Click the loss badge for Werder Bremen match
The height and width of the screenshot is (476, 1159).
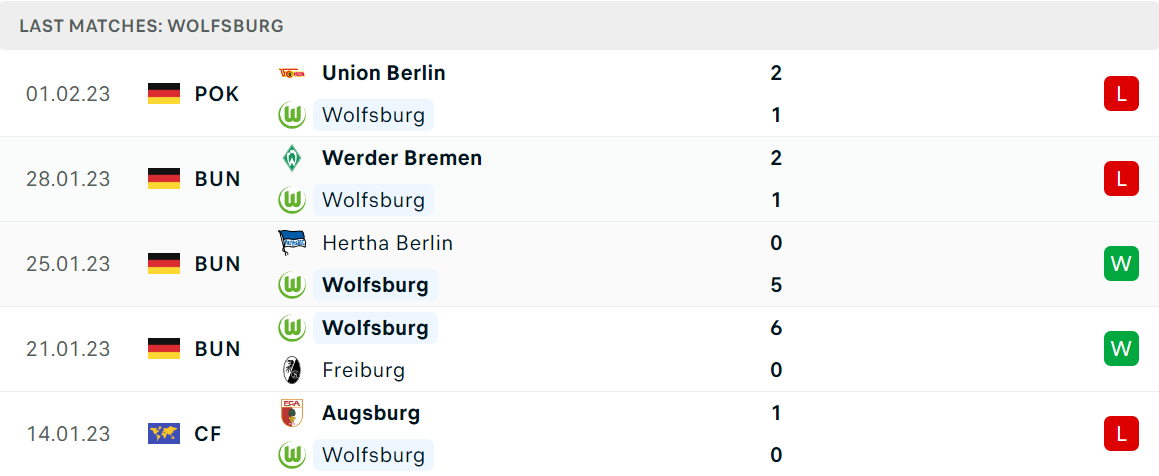click(x=1121, y=179)
